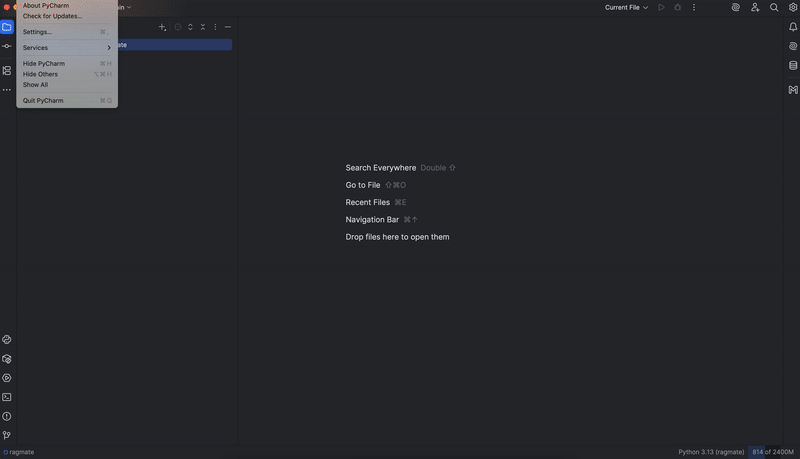Click ragmate project name in status bar
Image resolution: width=800 pixels, height=459 pixels.
[x=19, y=452]
